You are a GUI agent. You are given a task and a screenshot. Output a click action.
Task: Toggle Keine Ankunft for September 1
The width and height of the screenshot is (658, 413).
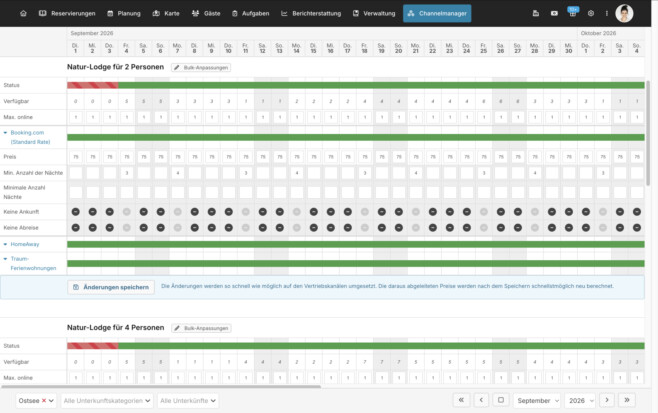(x=76, y=212)
